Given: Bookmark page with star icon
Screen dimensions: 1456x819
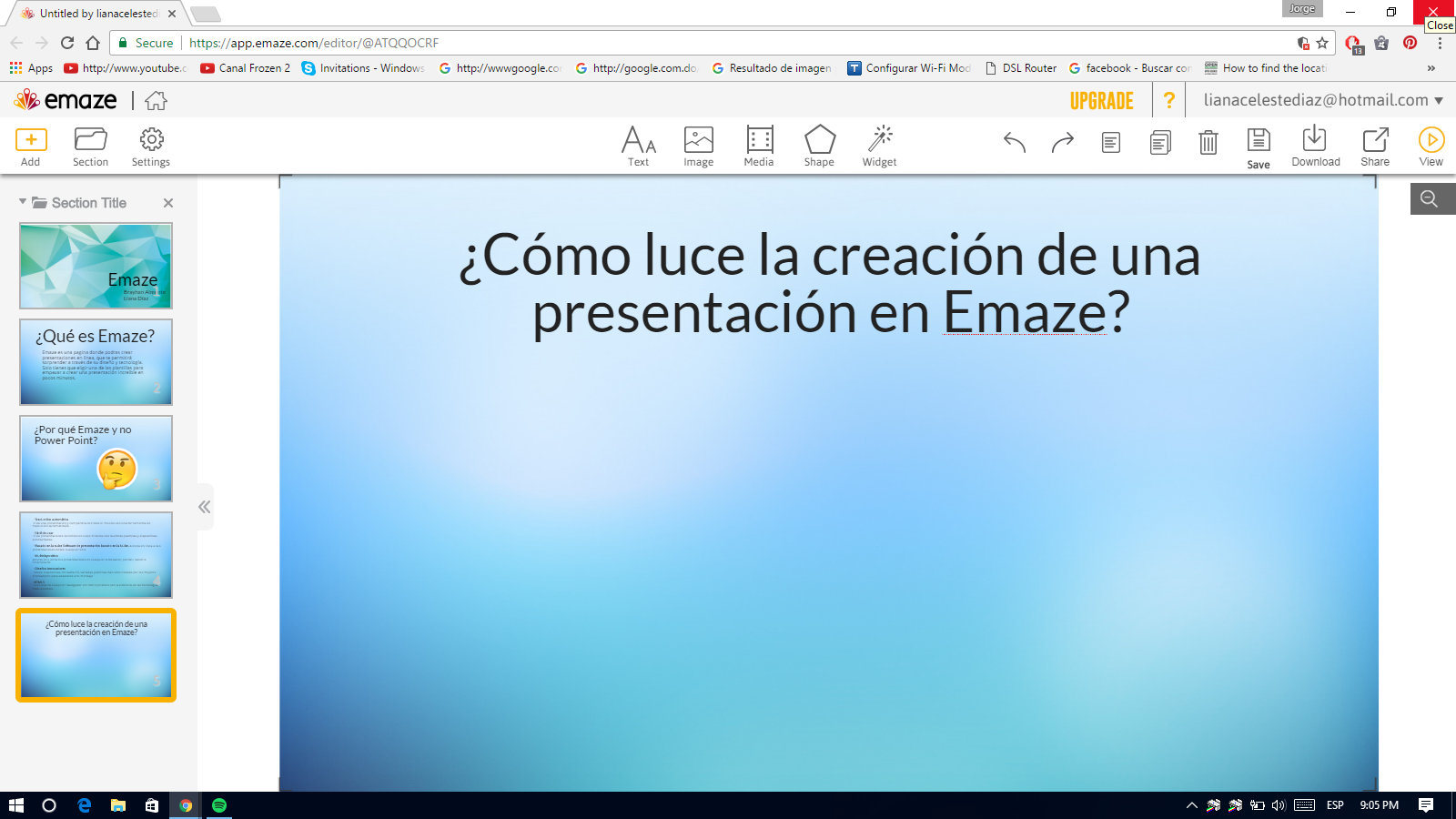Looking at the screenshot, I should point(1322,43).
